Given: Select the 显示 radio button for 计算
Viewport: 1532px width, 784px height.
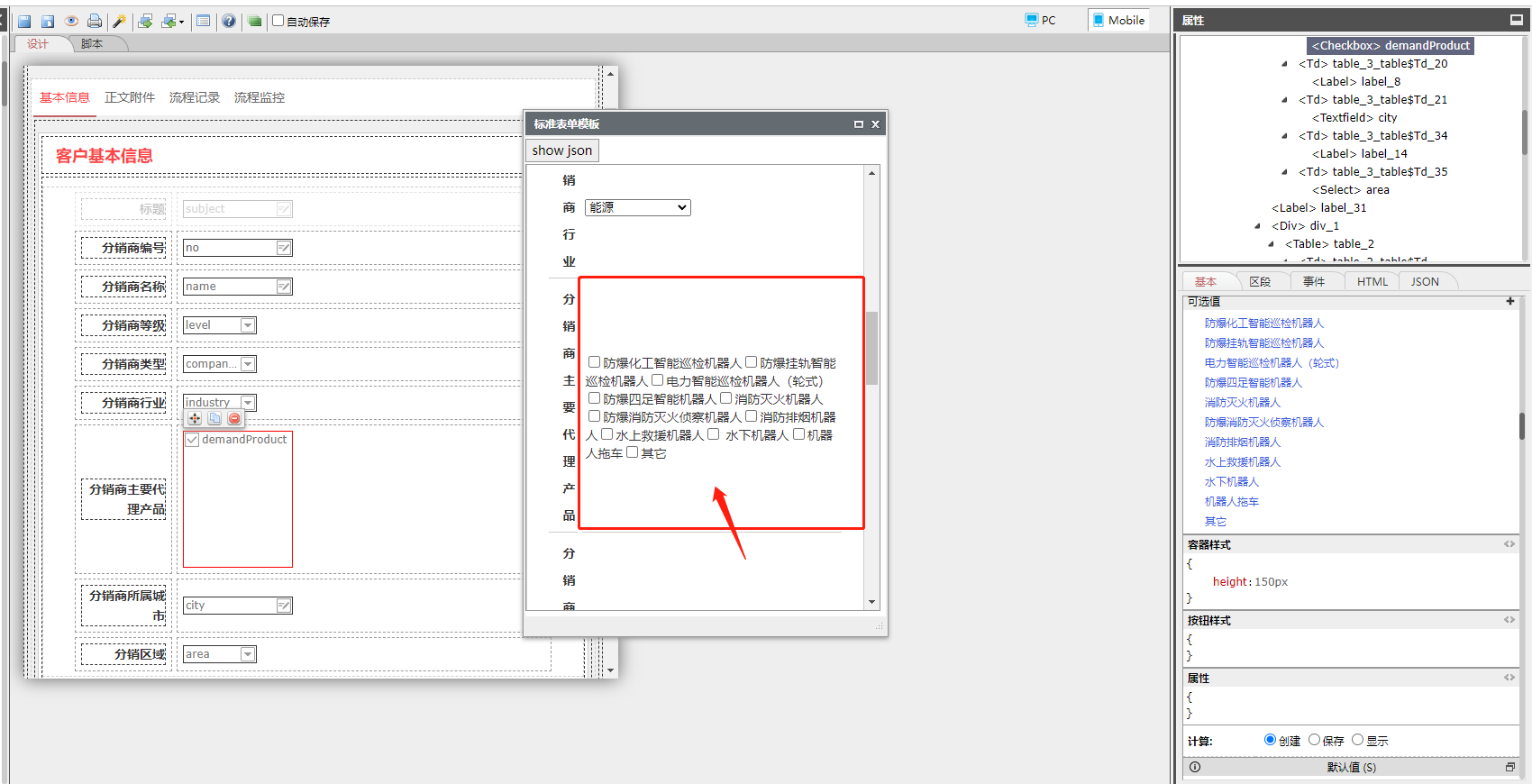Looking at the screenshot, I should (1358, 740).
